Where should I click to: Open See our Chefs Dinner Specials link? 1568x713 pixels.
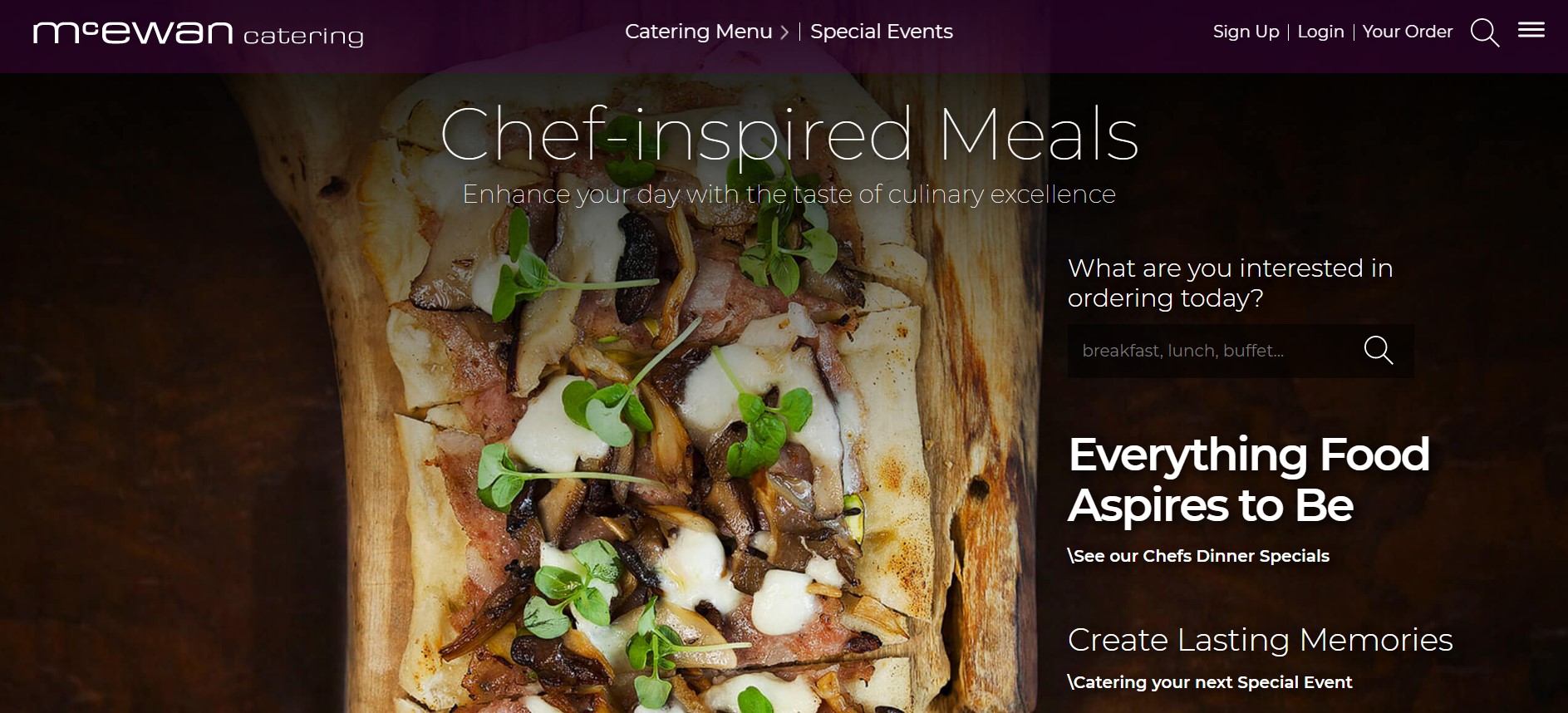point(1198,556)
